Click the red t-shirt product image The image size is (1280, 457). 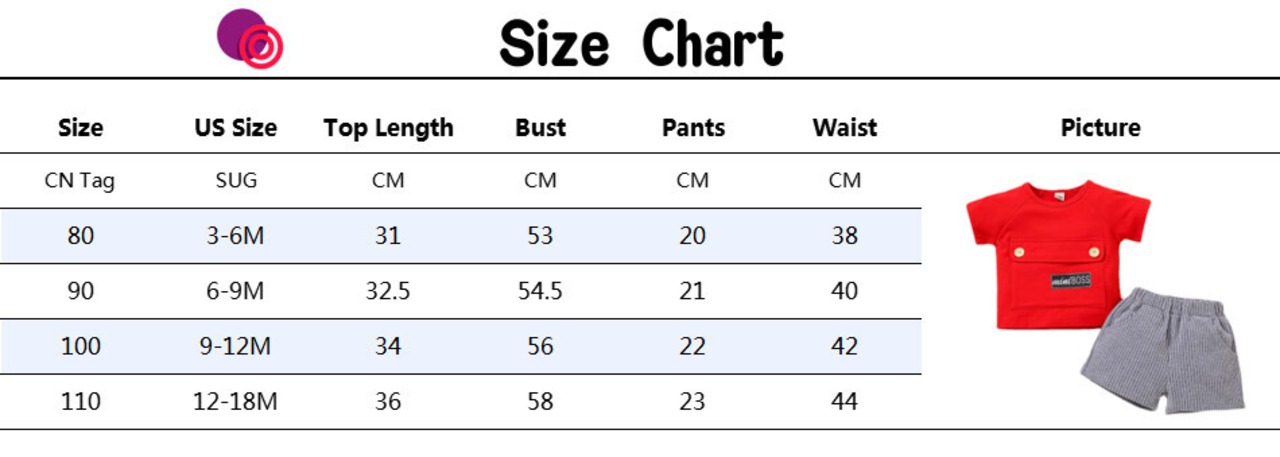[1058, 254]
